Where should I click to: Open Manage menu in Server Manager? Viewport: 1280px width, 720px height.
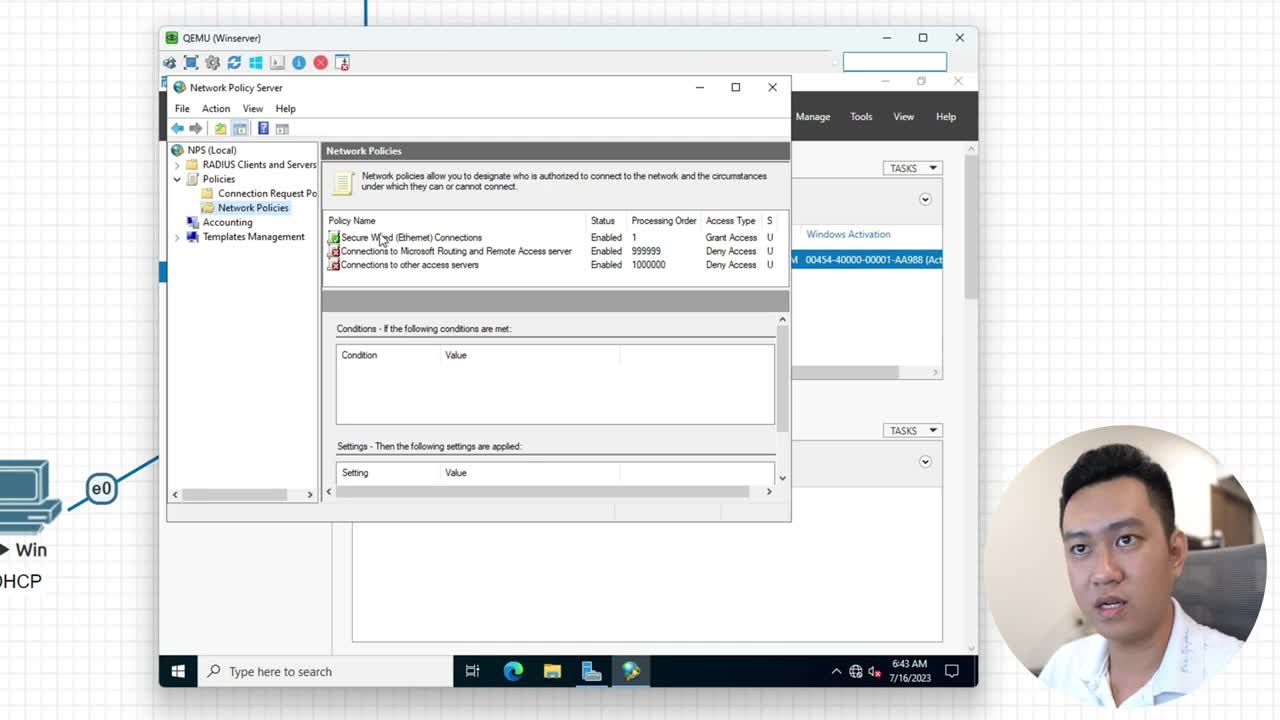click(813, 116)
